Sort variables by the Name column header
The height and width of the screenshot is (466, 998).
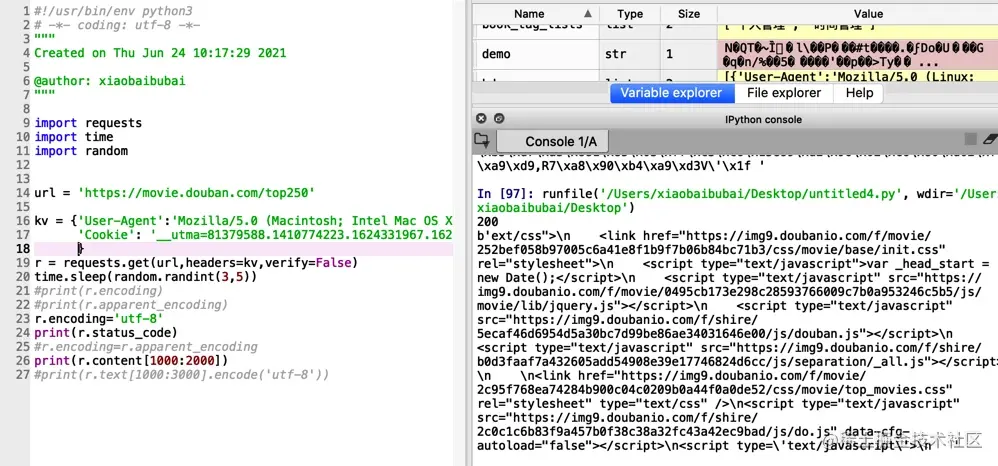tap(536, 13)
